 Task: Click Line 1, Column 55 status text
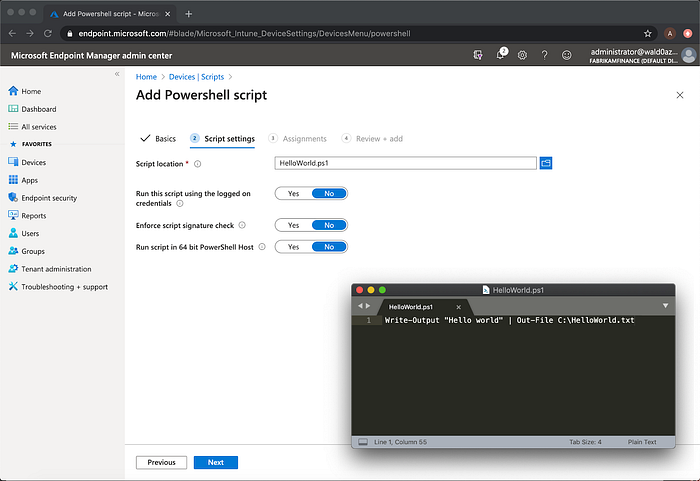click(400, 442)
